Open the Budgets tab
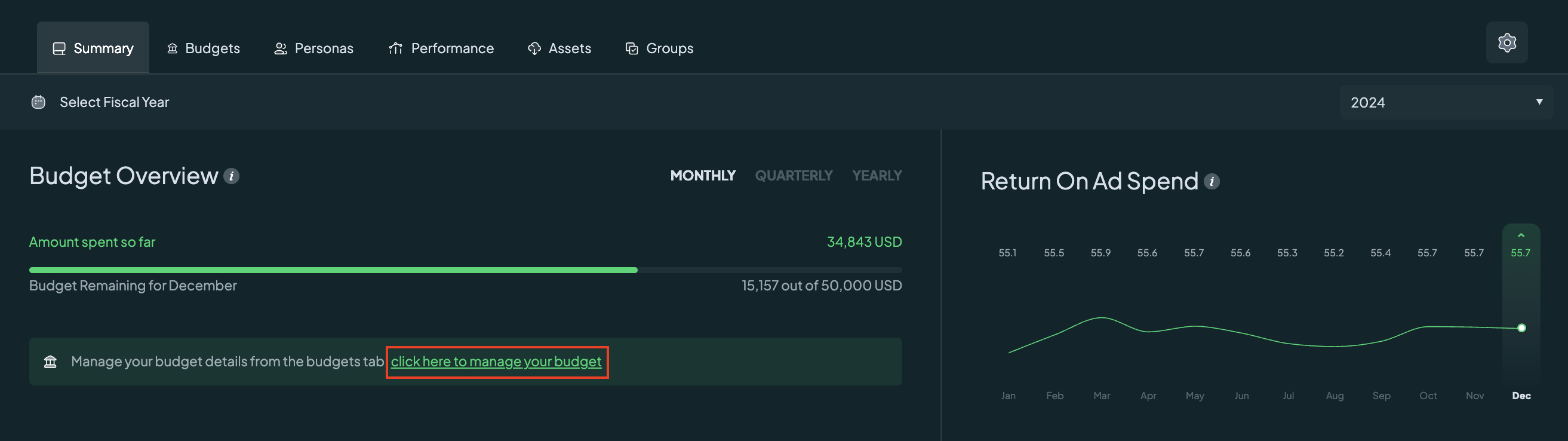 [203, 48]
